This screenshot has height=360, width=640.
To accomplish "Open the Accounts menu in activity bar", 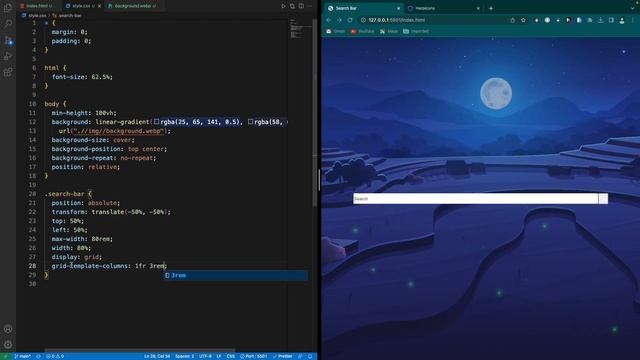I will coord(8,329).
